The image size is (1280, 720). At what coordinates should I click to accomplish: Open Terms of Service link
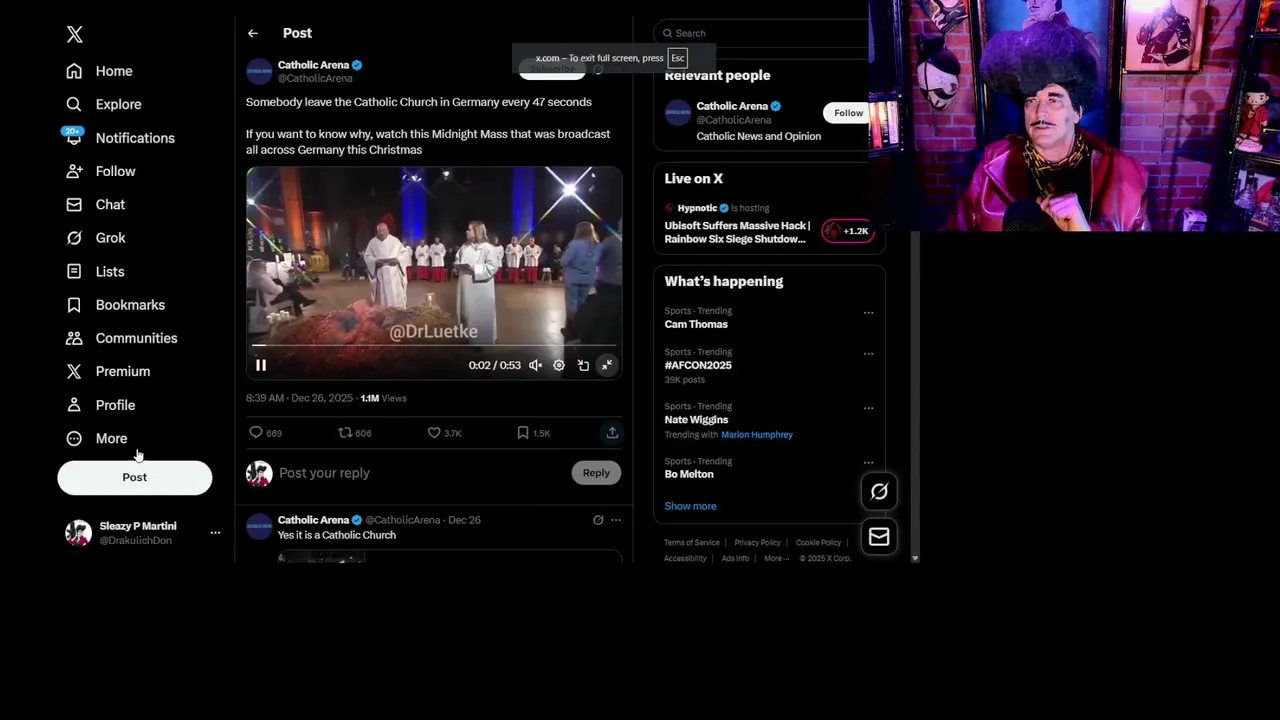[x=692, y=543]
